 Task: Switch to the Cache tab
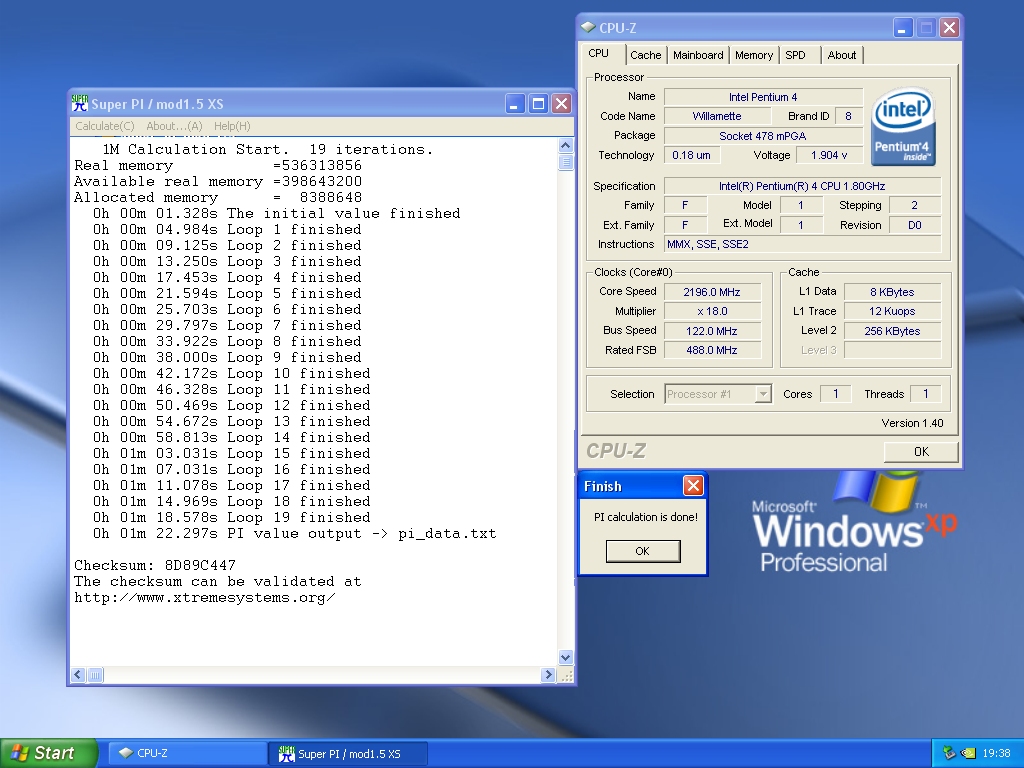tap(645, 56)
